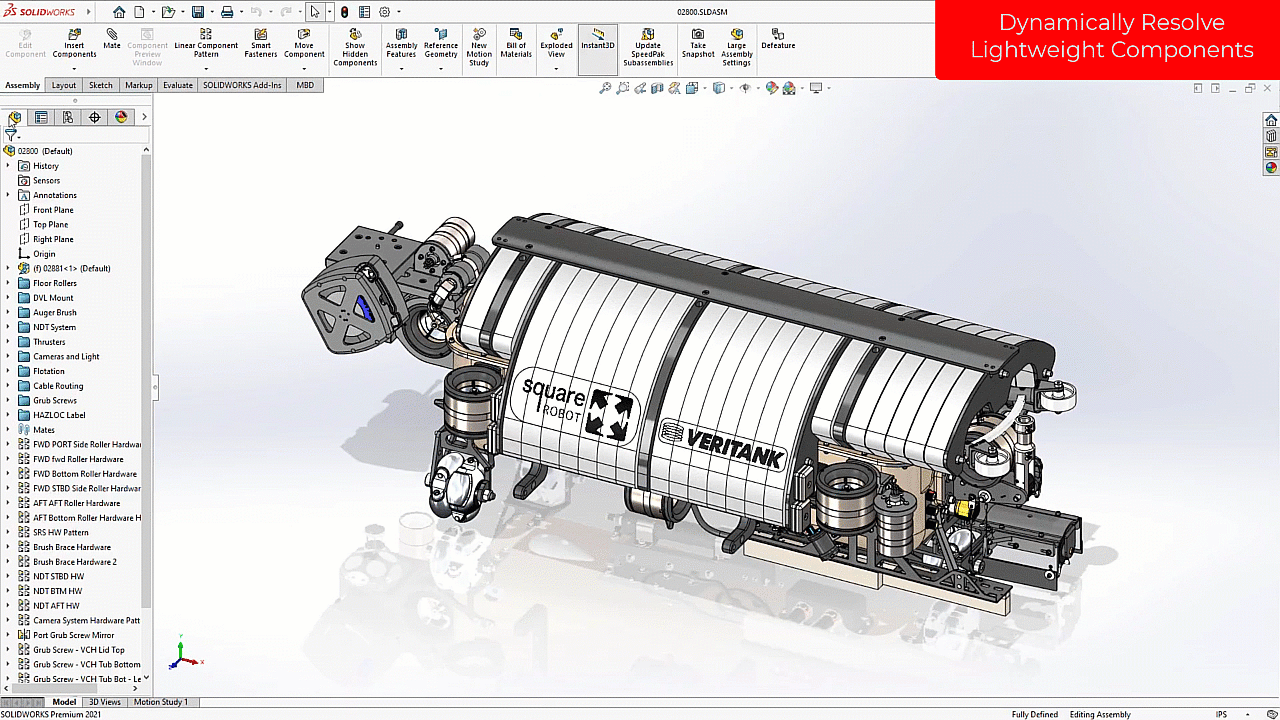
Task: Open Options gear icon
Action: click(385, 12)
